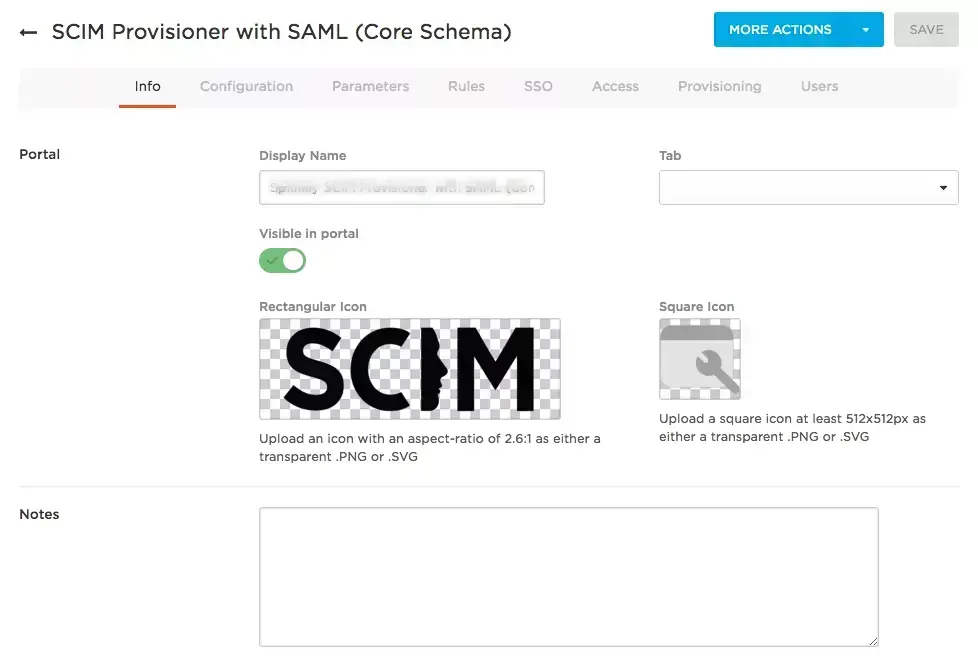Click the SCIM rectangular icon image

[x=410, y=369]
